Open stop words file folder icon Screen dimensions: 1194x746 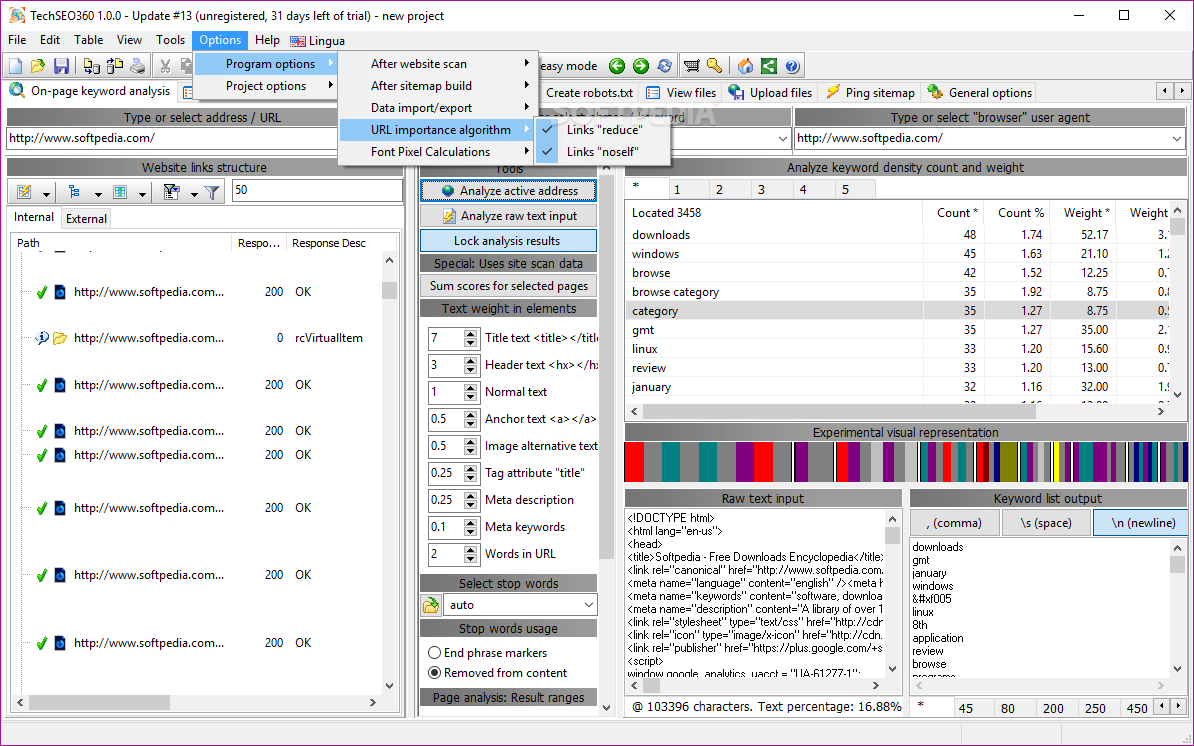click(431, 605)
